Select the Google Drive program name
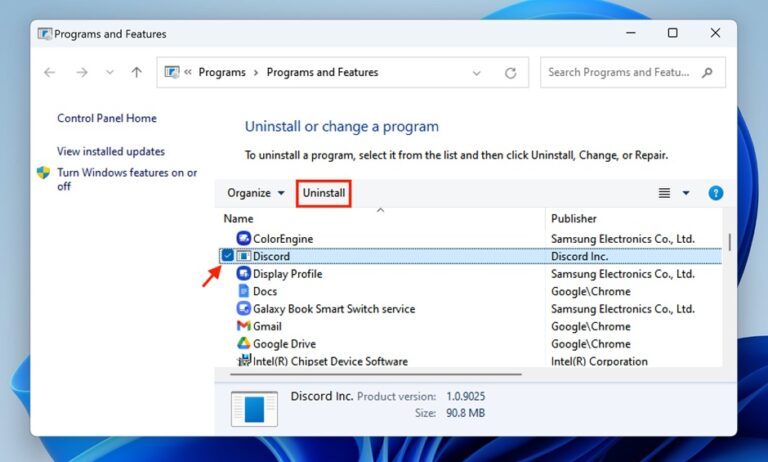 pos(284,344)
